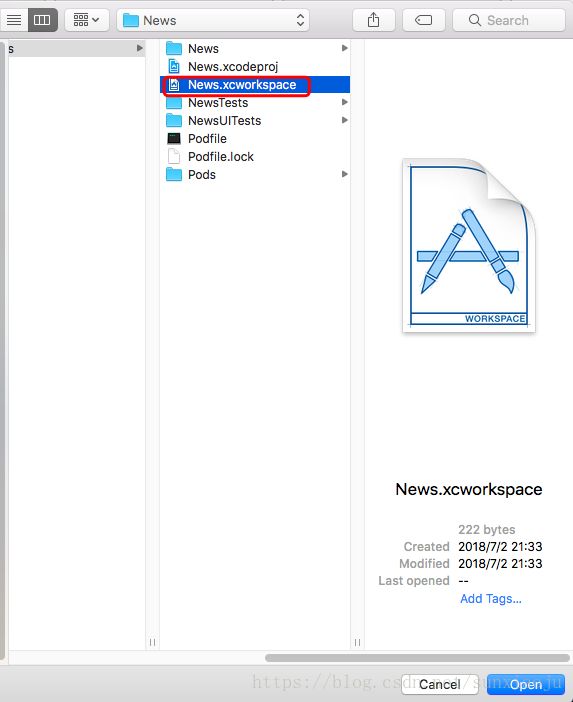Switch to column view mode

click(43, 20)
